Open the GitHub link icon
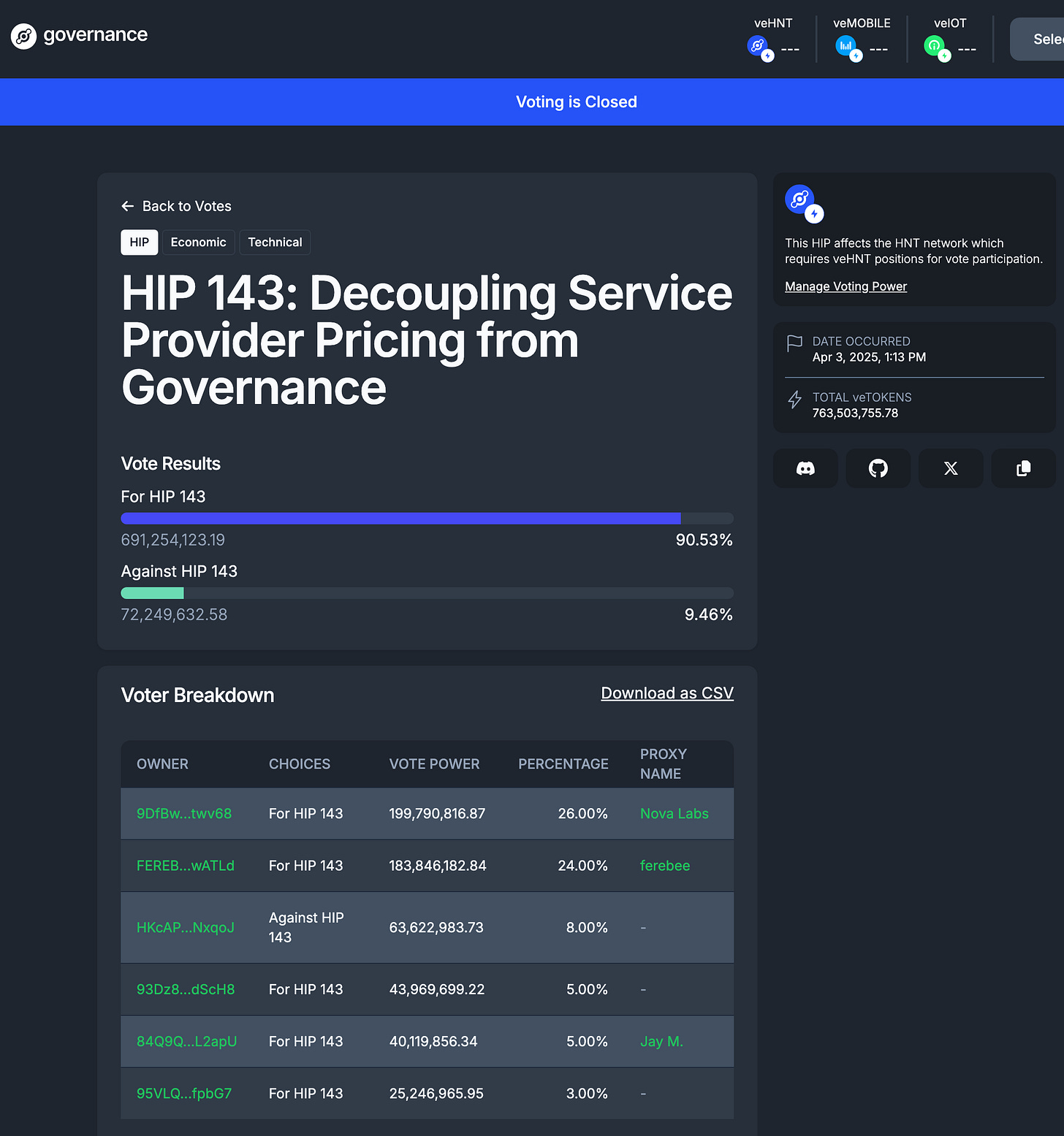 coord(878,468)
